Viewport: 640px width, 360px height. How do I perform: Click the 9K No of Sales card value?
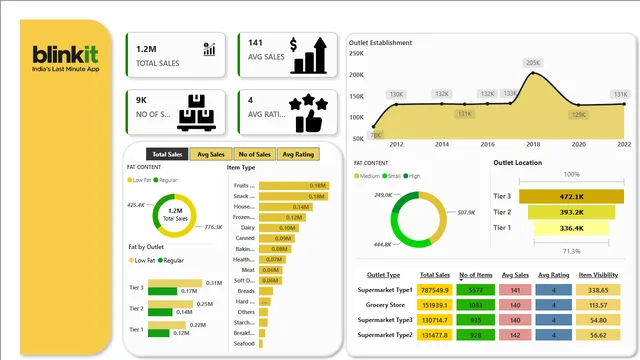(141, 100)
